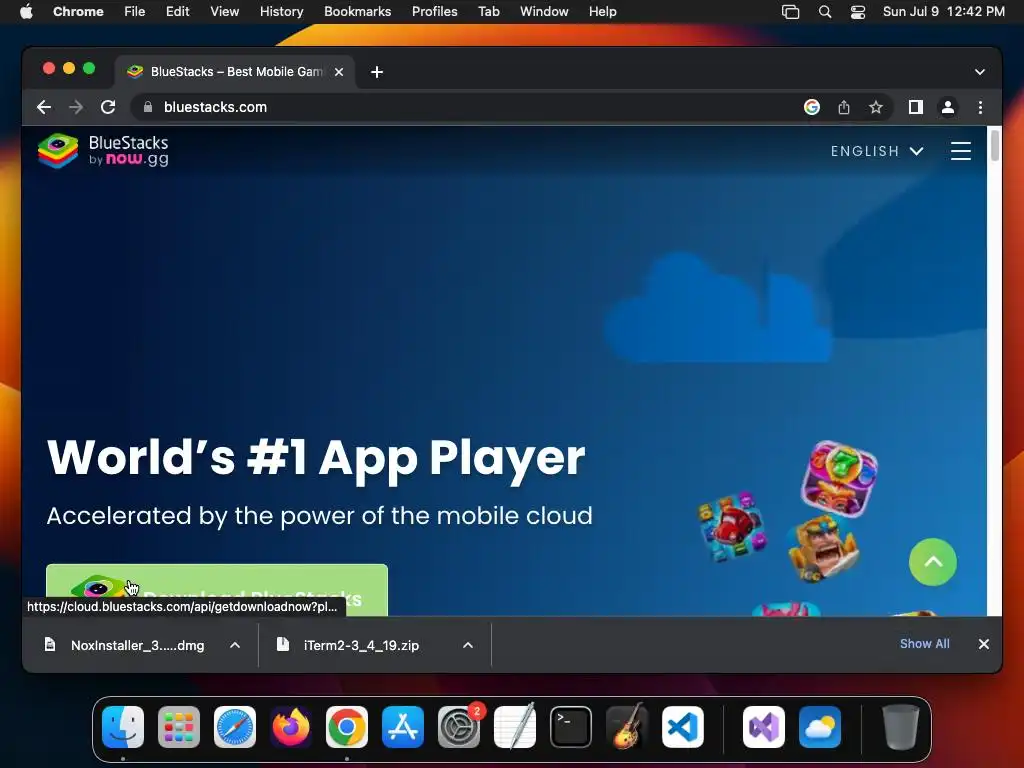The height and width of the screenshot is (768, 1024).
Task: Expand options for NoxInstaller download
Action: click(235, 645)
